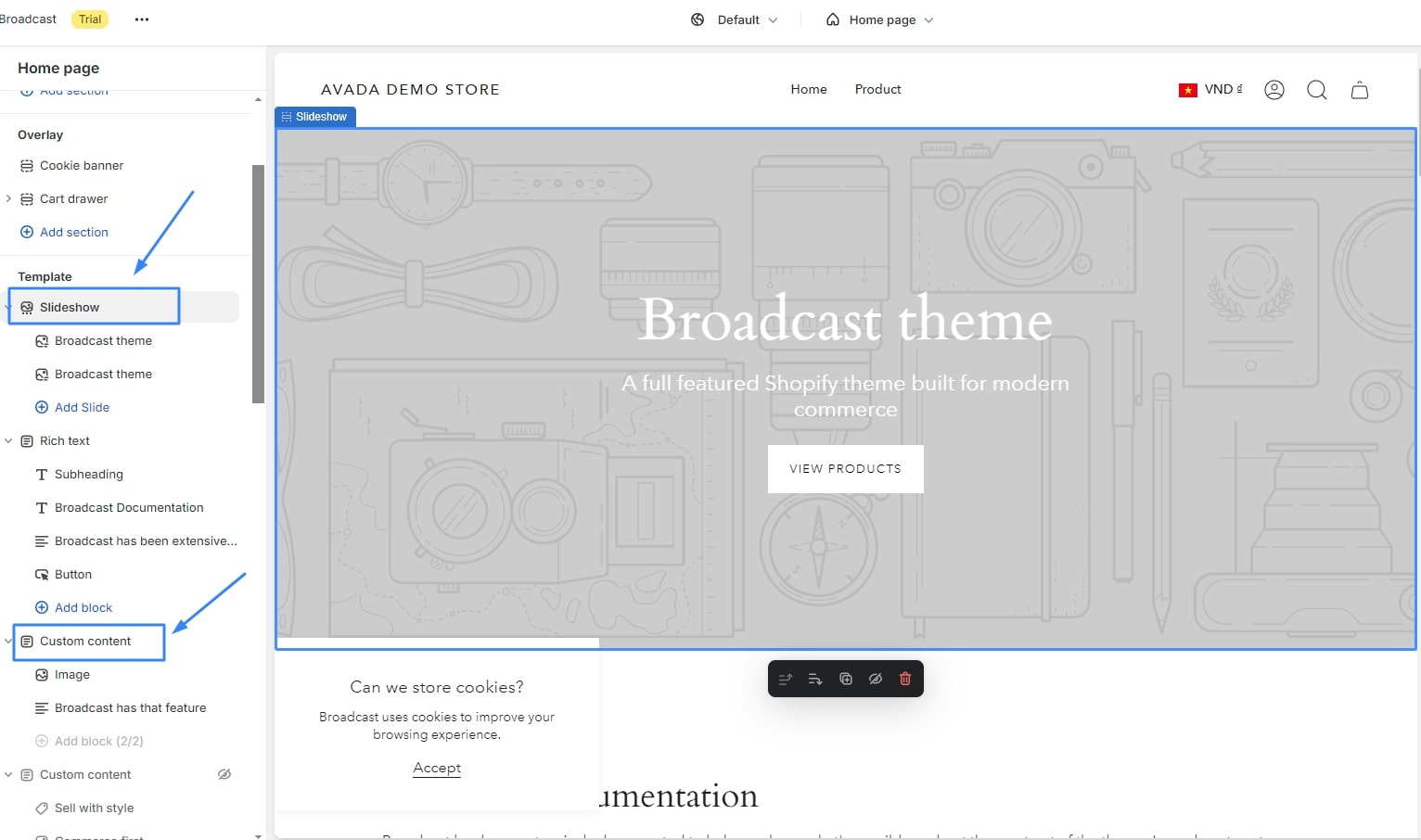Click Add Slide under Slideshow
Image resolution: width=1421 pixels, height=840 pixels.
72,407
